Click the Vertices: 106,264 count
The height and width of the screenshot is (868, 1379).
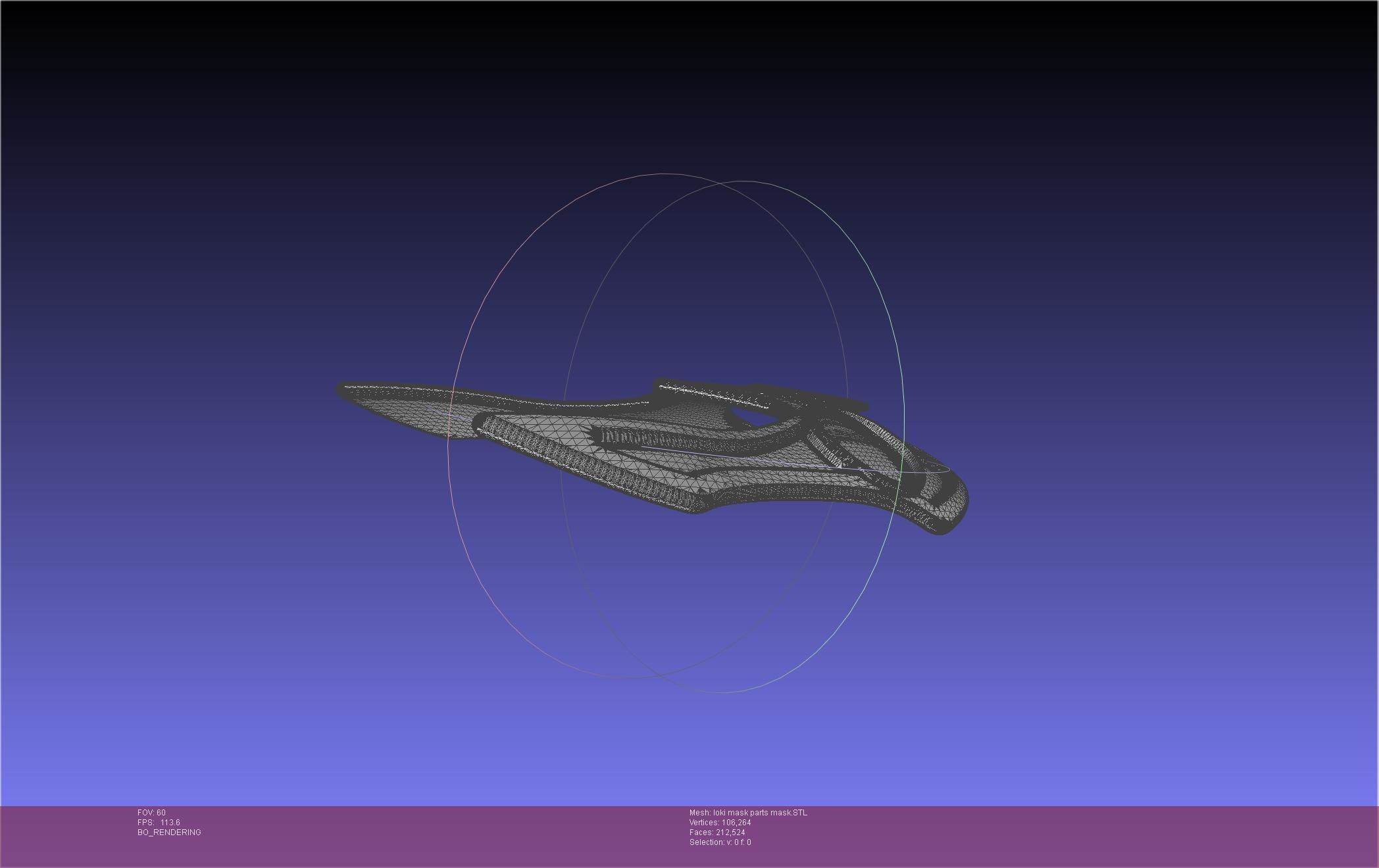coord(720,823)
